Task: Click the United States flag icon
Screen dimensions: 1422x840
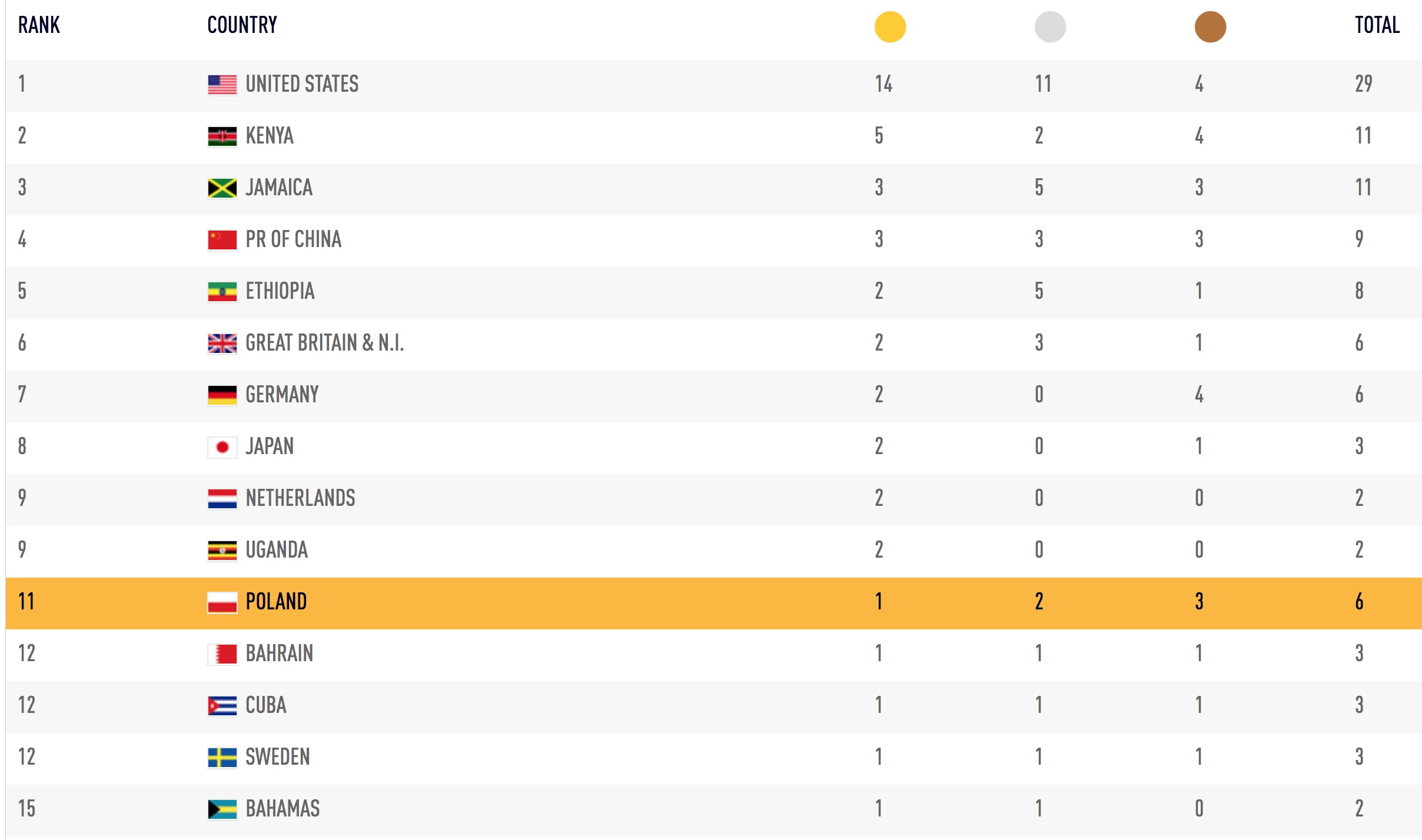Action: tap(222, 85)
